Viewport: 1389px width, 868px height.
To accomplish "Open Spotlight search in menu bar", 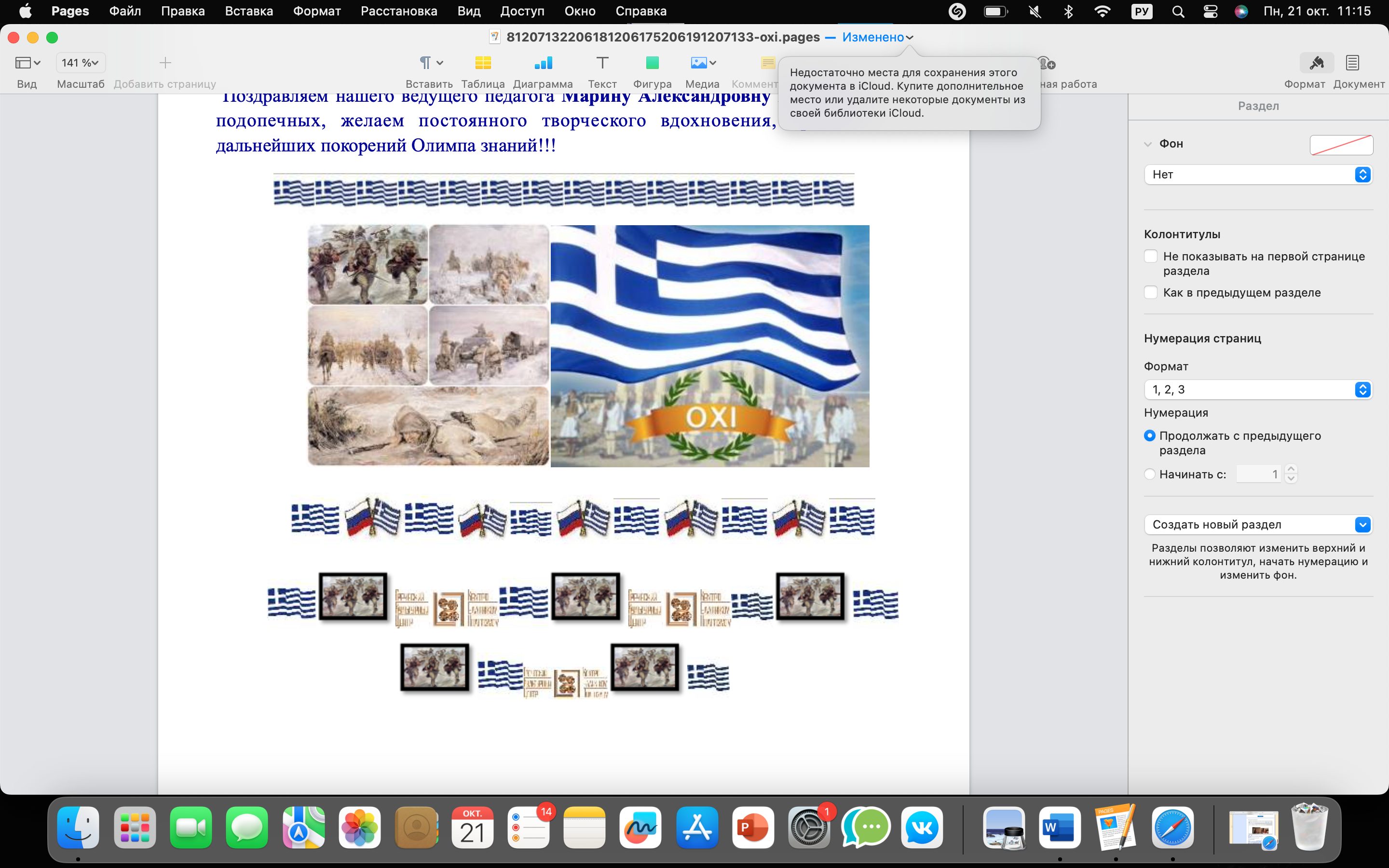I will [x=1178, y=12].
